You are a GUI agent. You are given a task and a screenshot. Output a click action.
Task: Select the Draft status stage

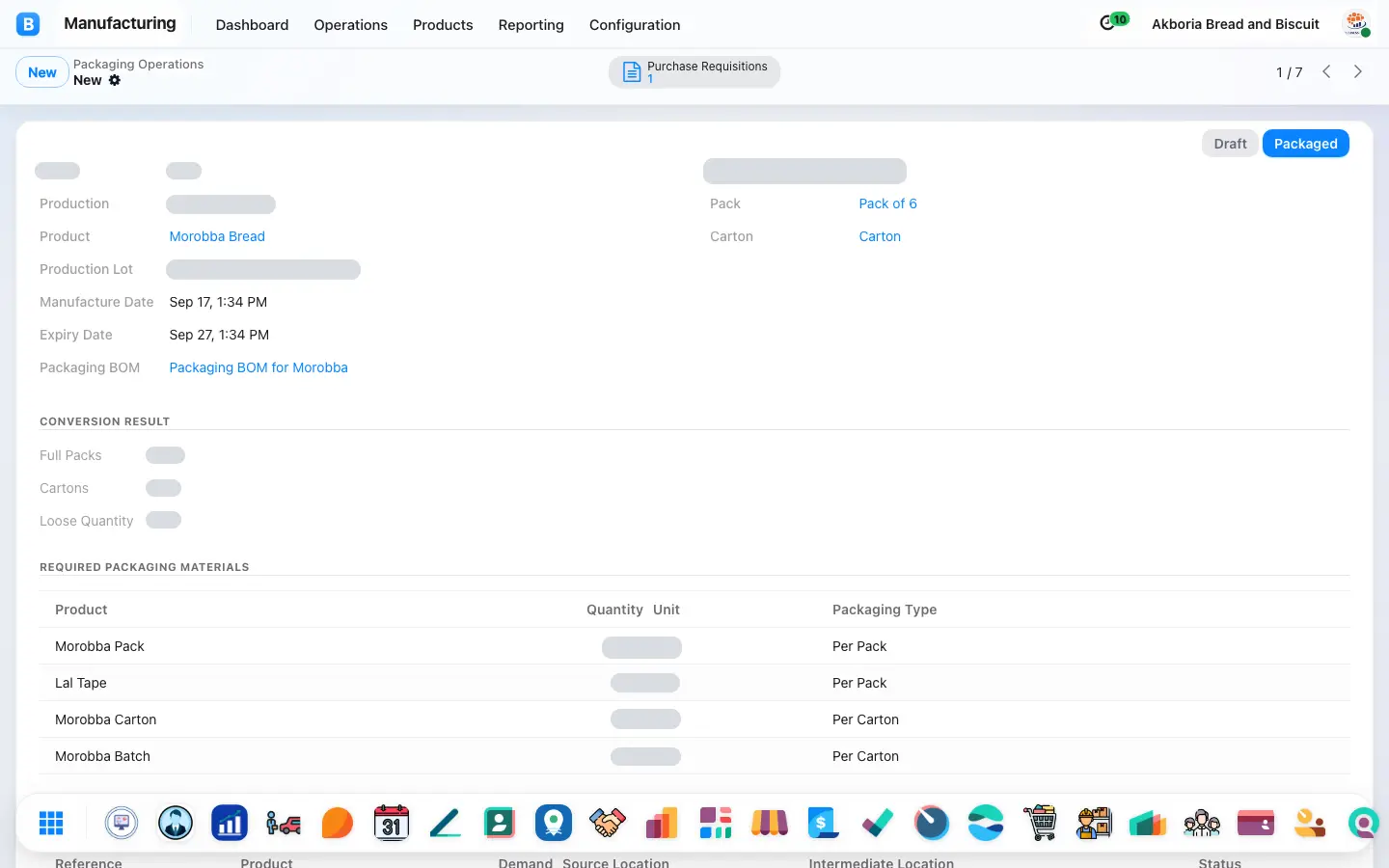(1230, 144)
